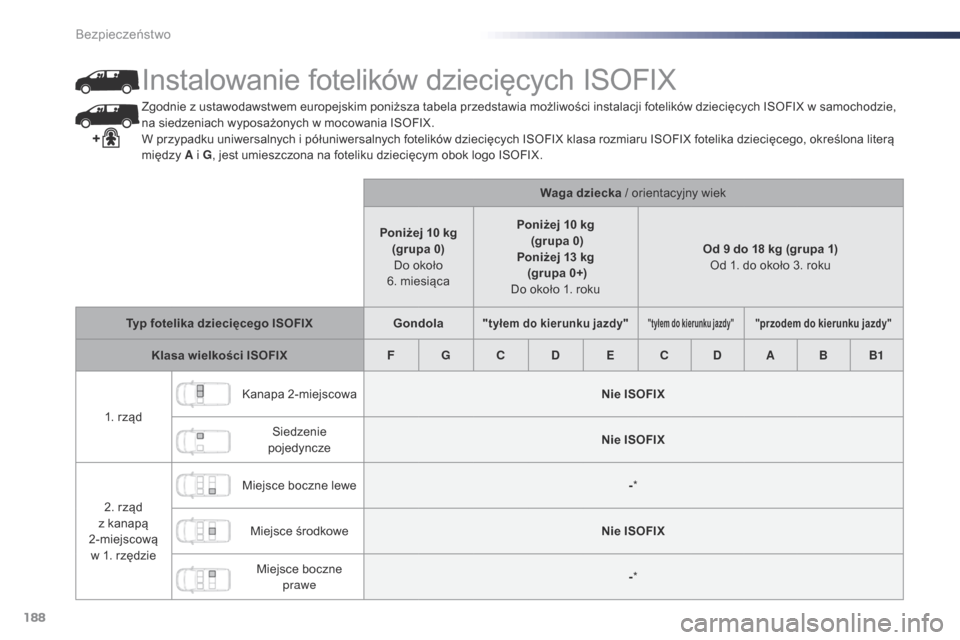The image size is (960, 640).
Task: Click the seat diagram for Miejsce środkowe
Action: click(x=203, y=531)
